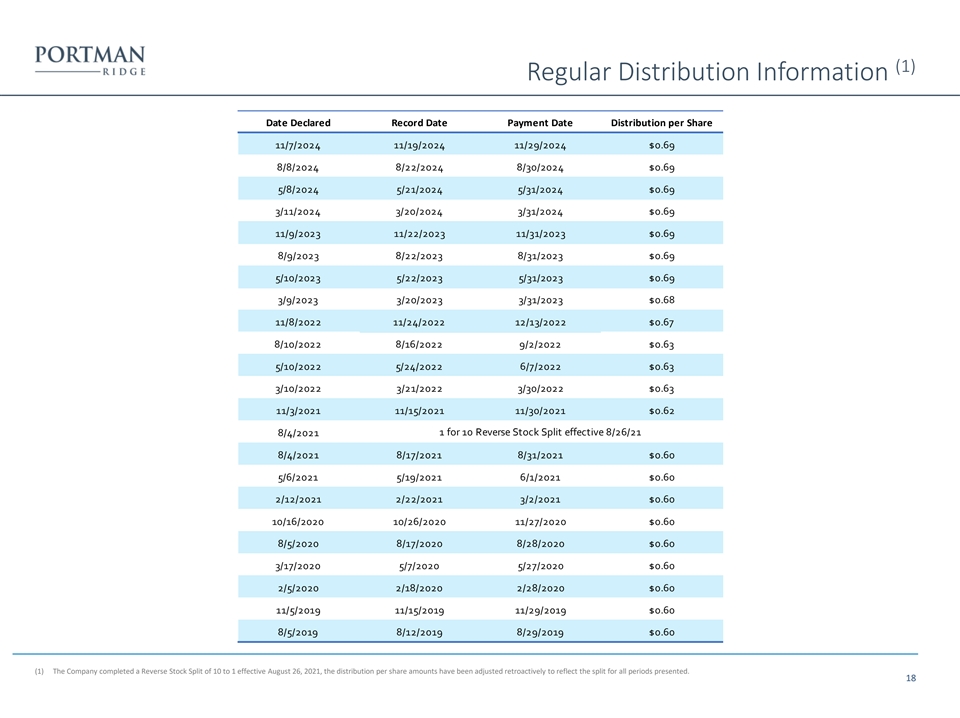Select the 8/30/2024 payment date cell
This screenshot has height=718, width=960.
pos(540,168)
